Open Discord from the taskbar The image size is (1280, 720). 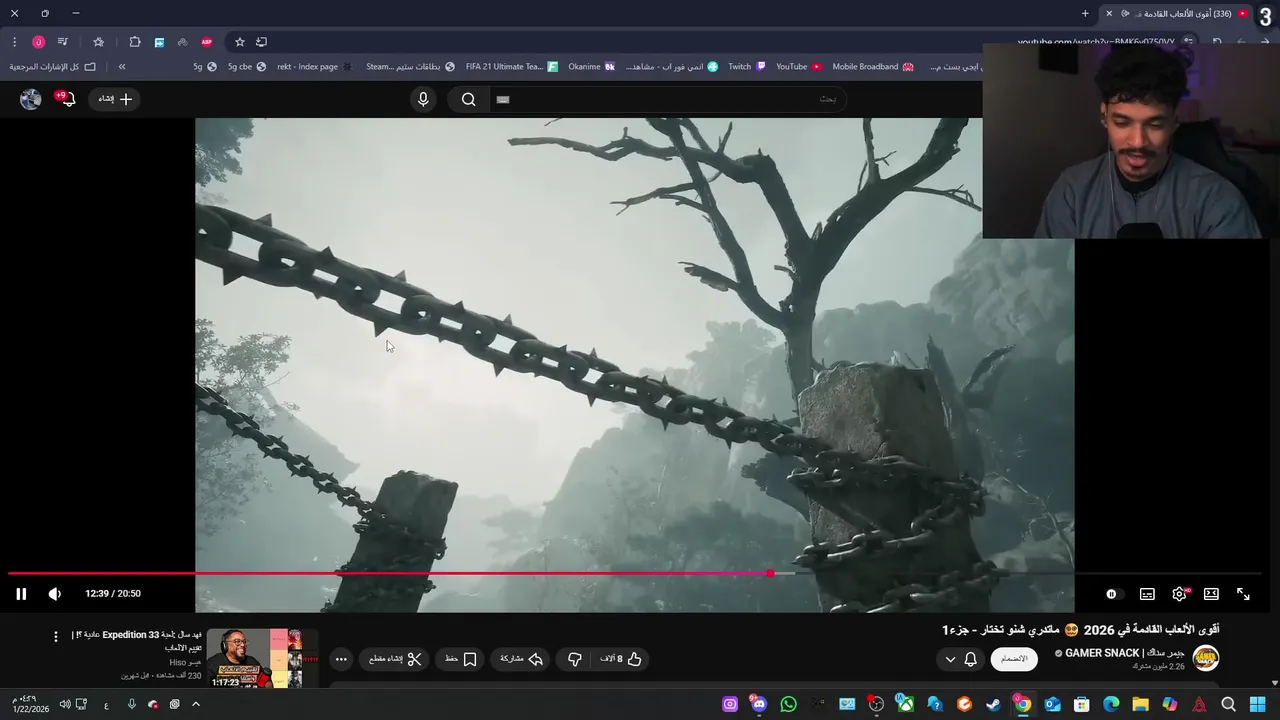coord(759,705)
